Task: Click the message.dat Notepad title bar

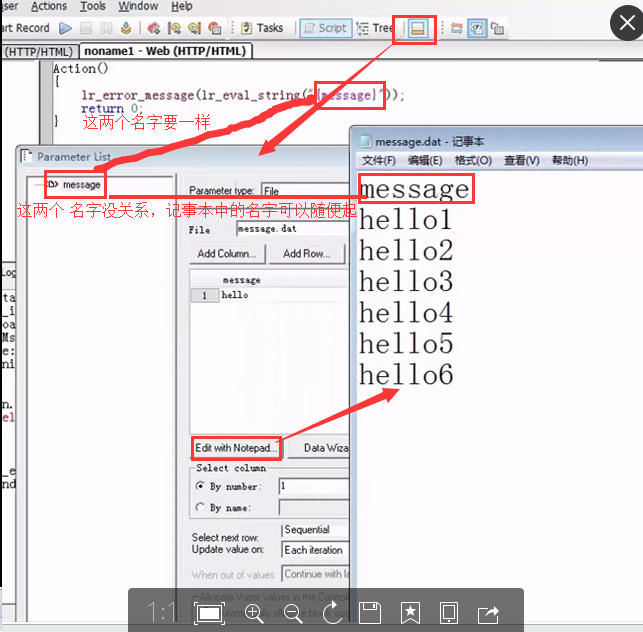Action: [x=496, y=141]
